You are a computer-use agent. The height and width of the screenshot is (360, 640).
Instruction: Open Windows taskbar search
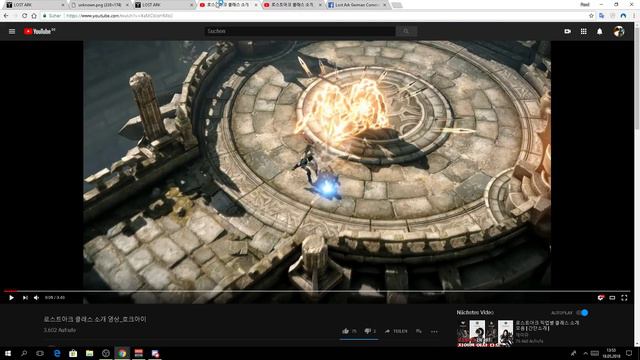click(x=24, y=353)
